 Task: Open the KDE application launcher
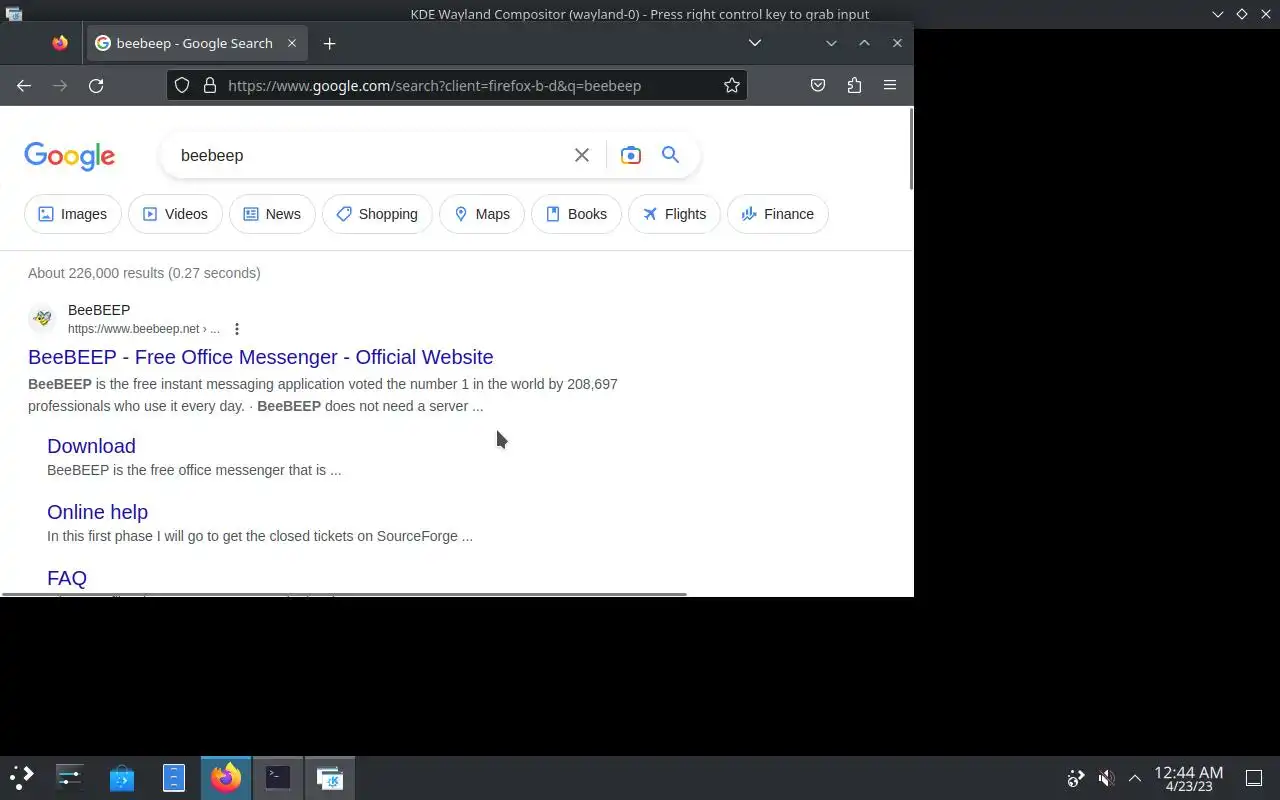22,777
